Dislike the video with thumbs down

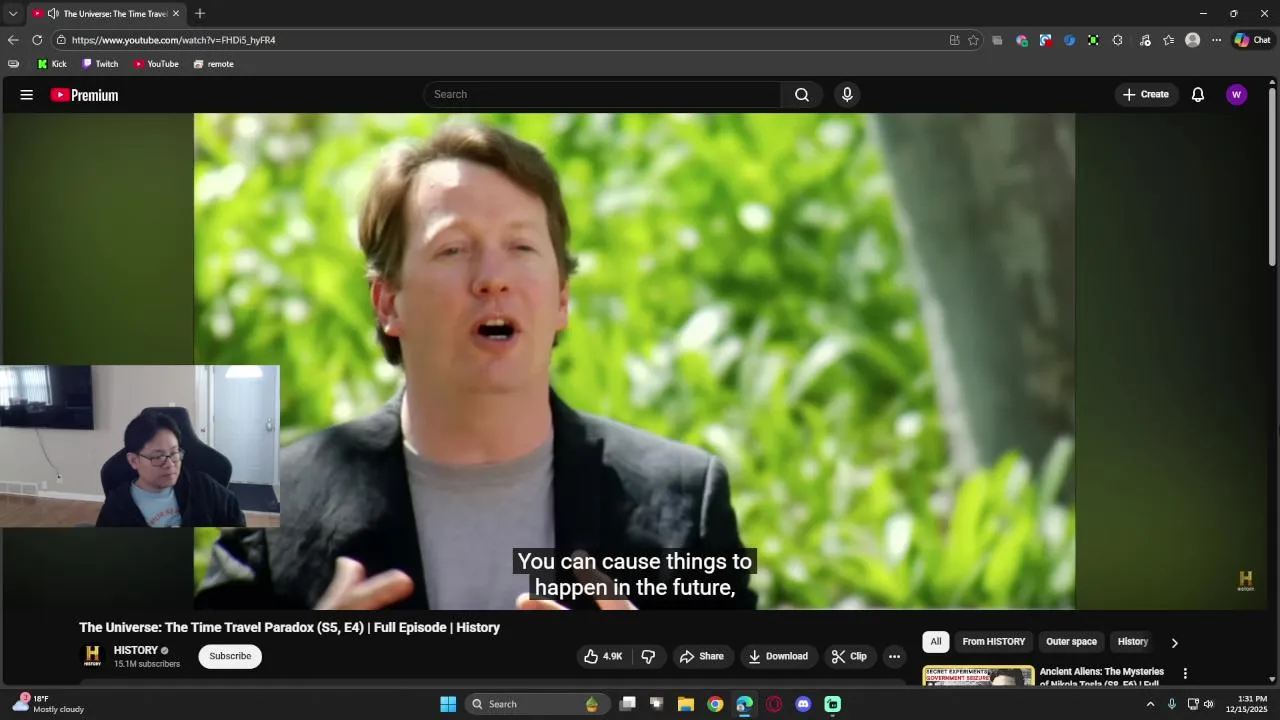[x=648, y=656]
